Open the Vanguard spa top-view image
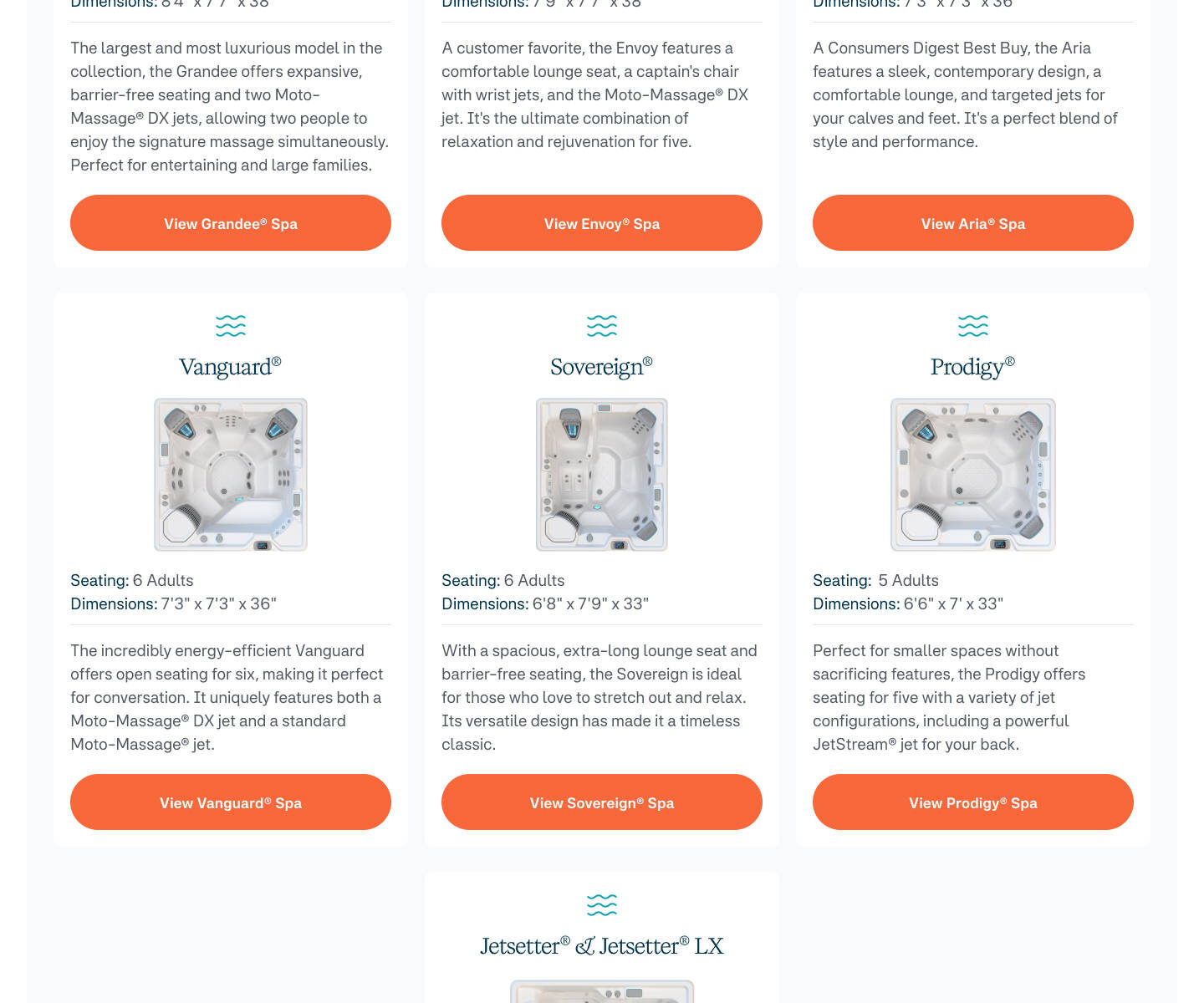This screenshot has height=1003, width=1204. 231,475
